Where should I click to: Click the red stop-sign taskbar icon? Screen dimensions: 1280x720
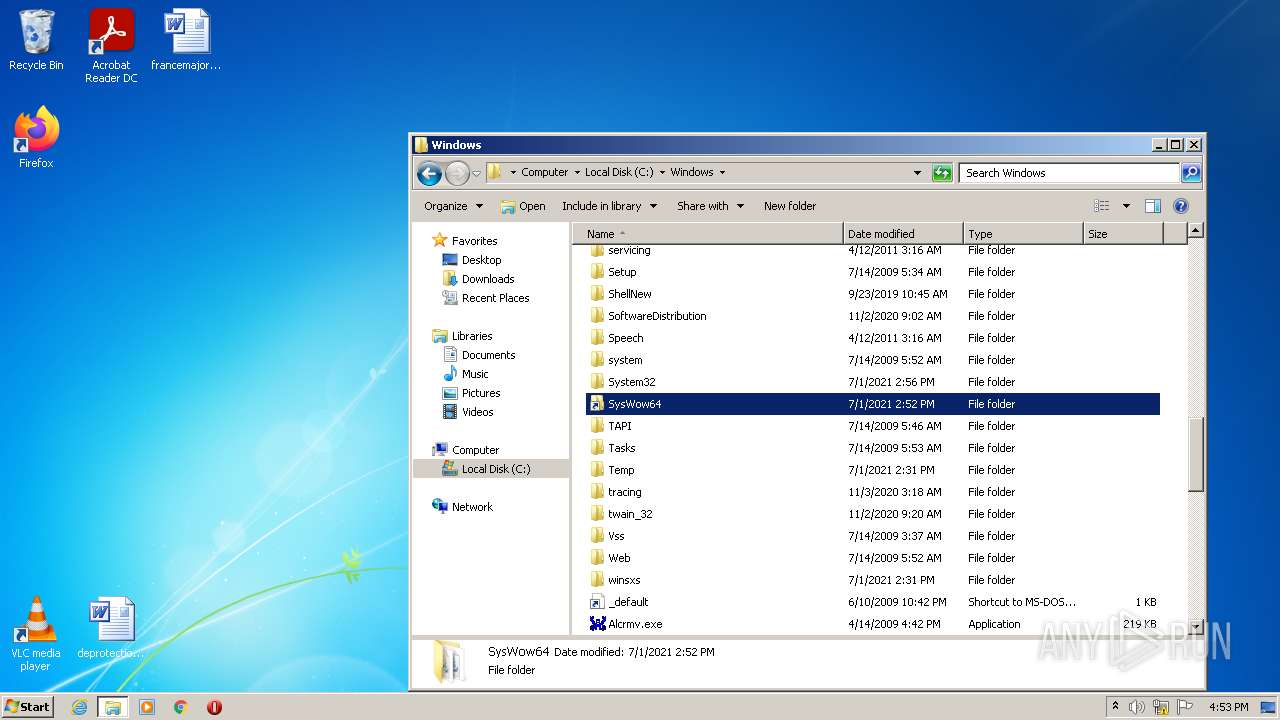click(x=214, y=707)
